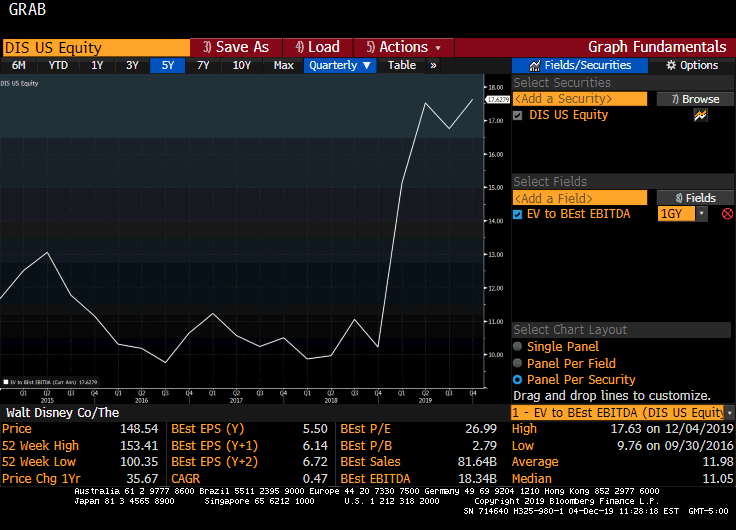
Task: Select the 7Y time range
Action: [203, 65]
